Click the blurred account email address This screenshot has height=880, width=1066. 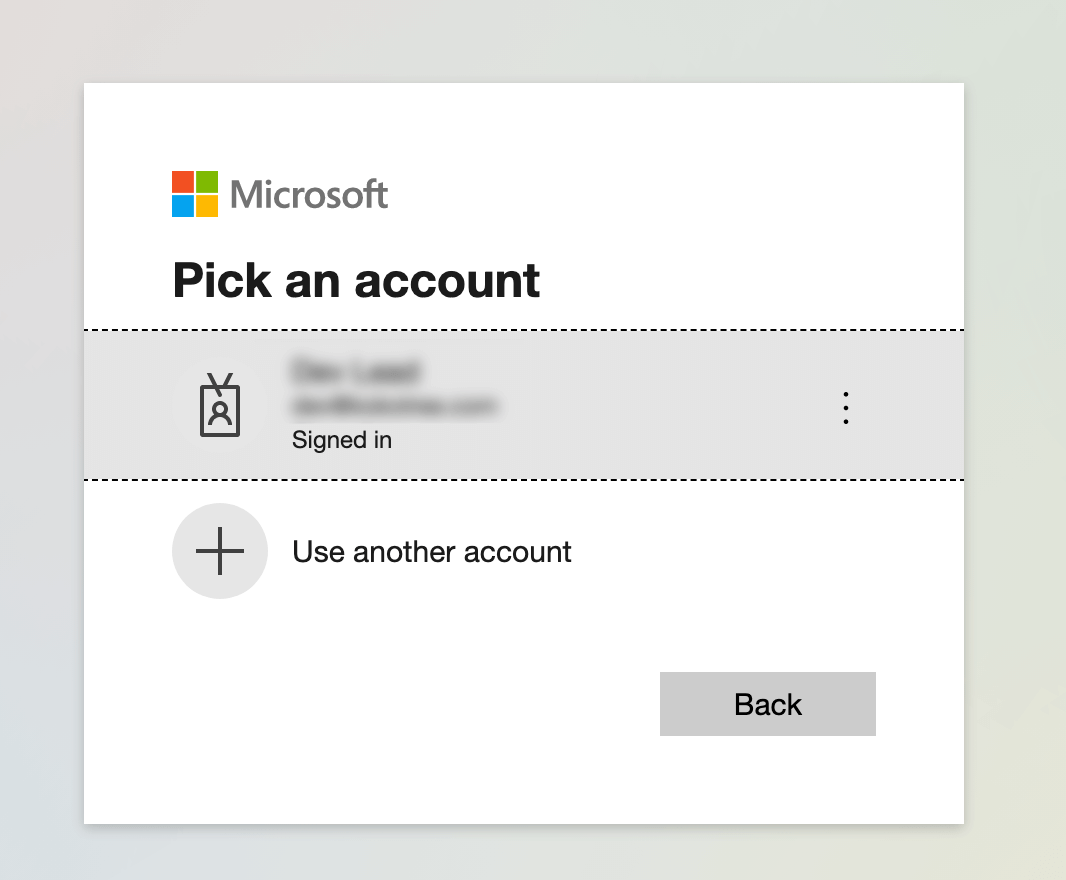pyautogui.click(x=395, y=406)
